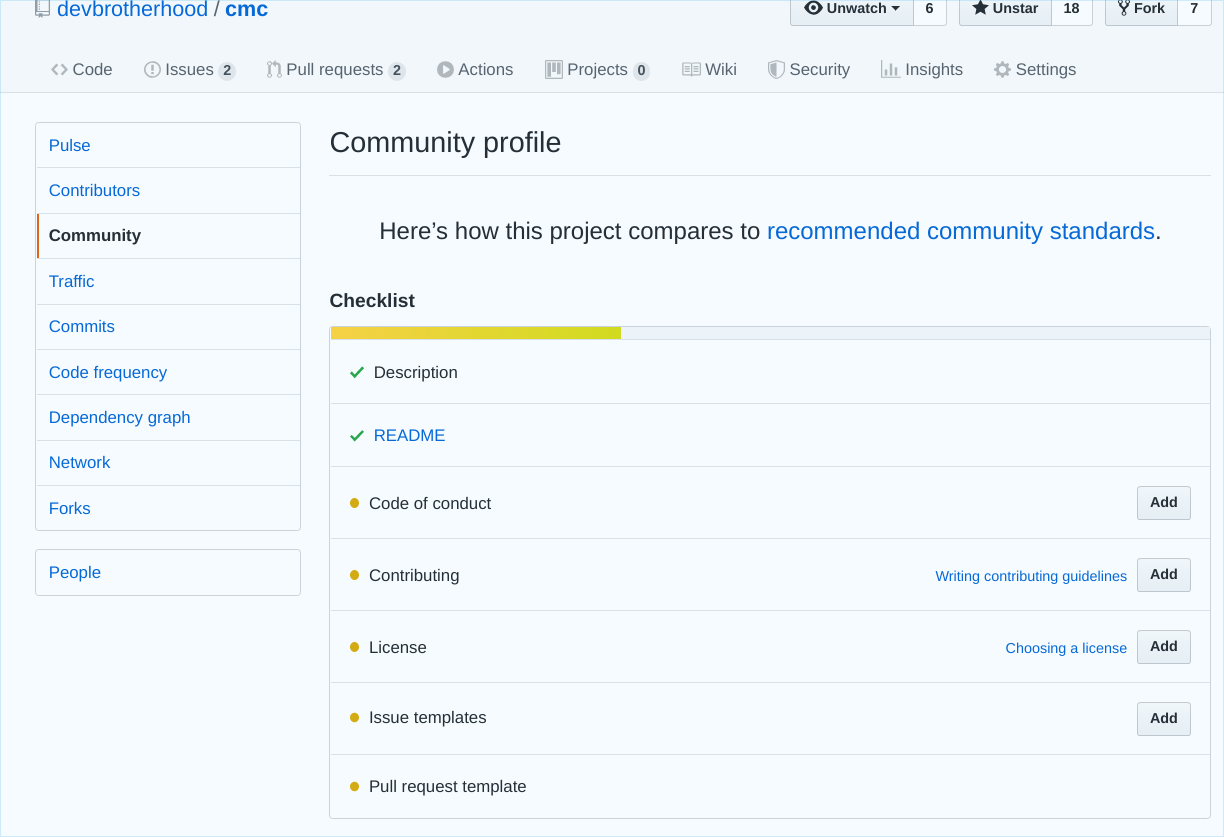This screenshot has height=837, width=1224.
Task: Click the watchers count 6
Action: pyautogui.click(x=930, y=9)
